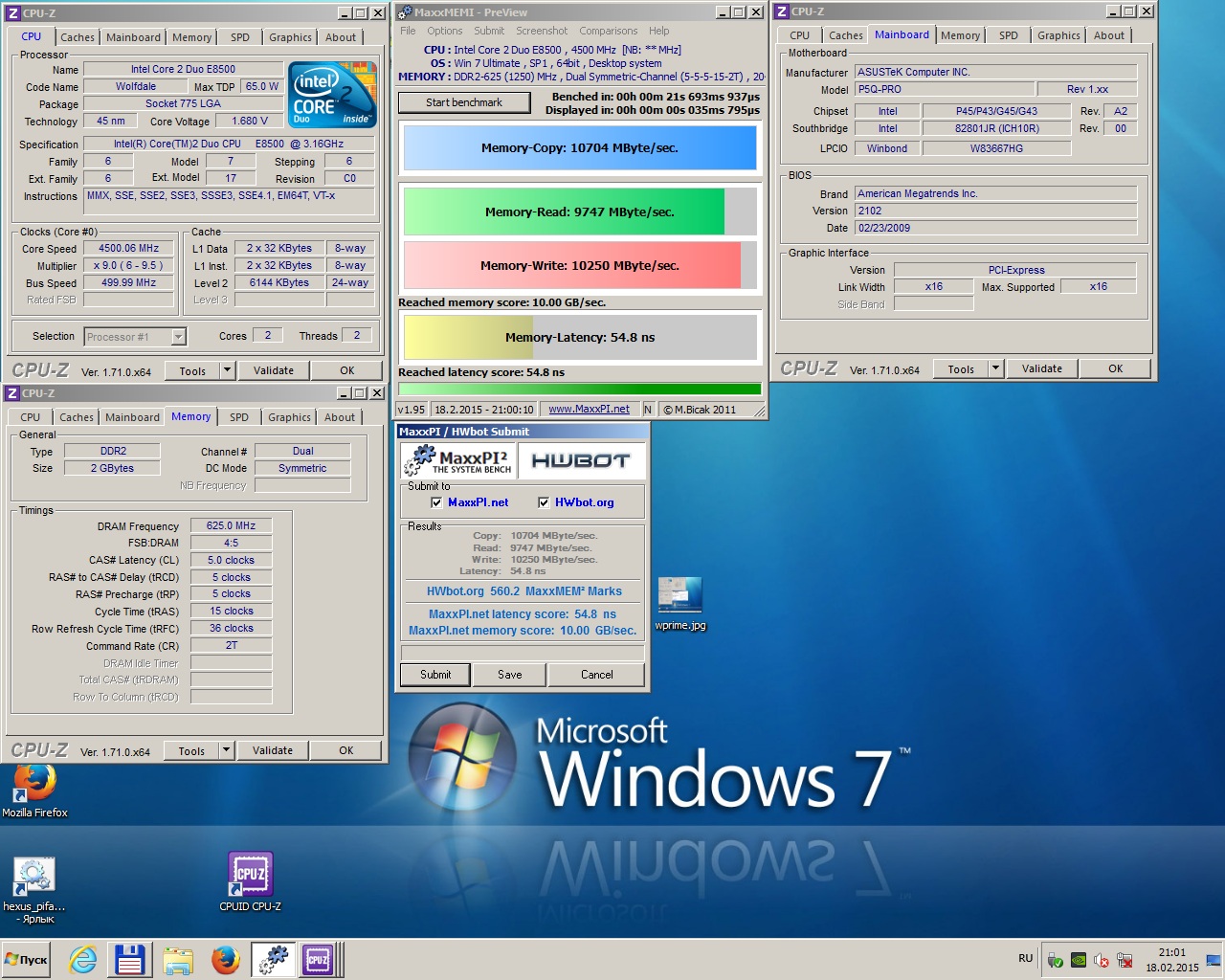Screen dimensions: 1225x980
Task: Open the MaxxMEM Options menu
Action: [x=444, y=31]
